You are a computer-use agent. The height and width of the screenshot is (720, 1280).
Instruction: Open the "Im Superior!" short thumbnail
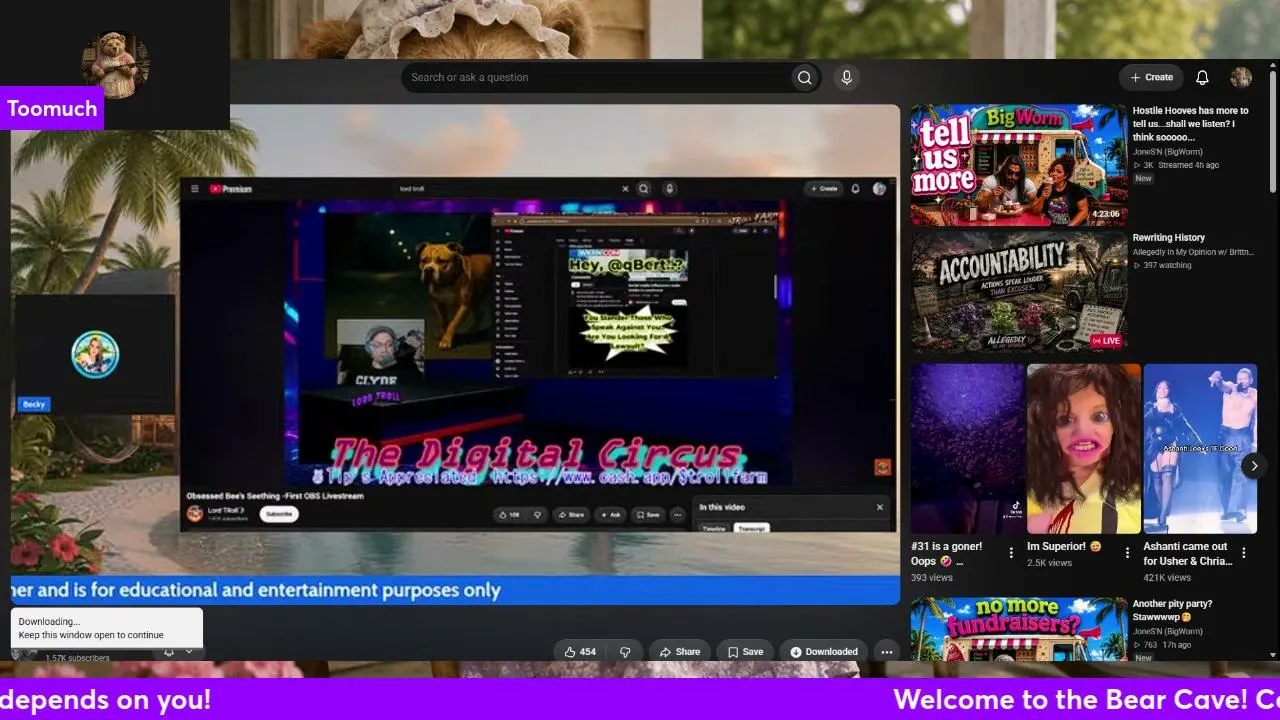point(1084,448)
